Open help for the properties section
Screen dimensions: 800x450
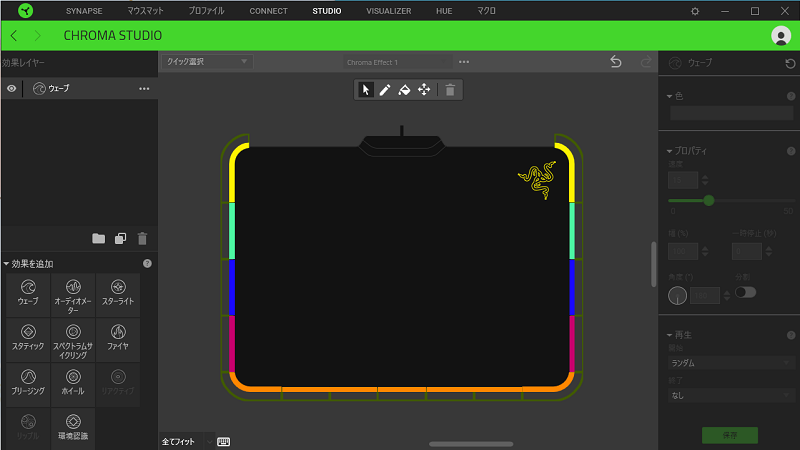click(x=791, y=151)
